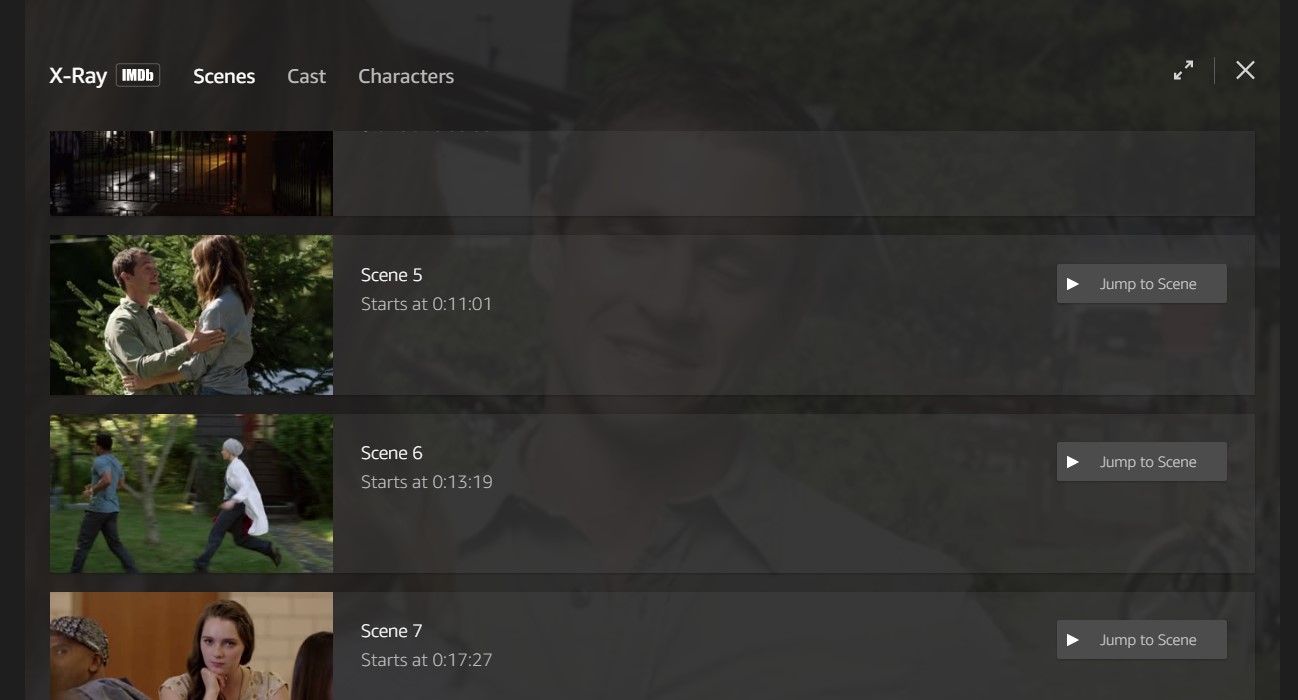
Task: Click the X-Ray title label
Action: [78, 76]
